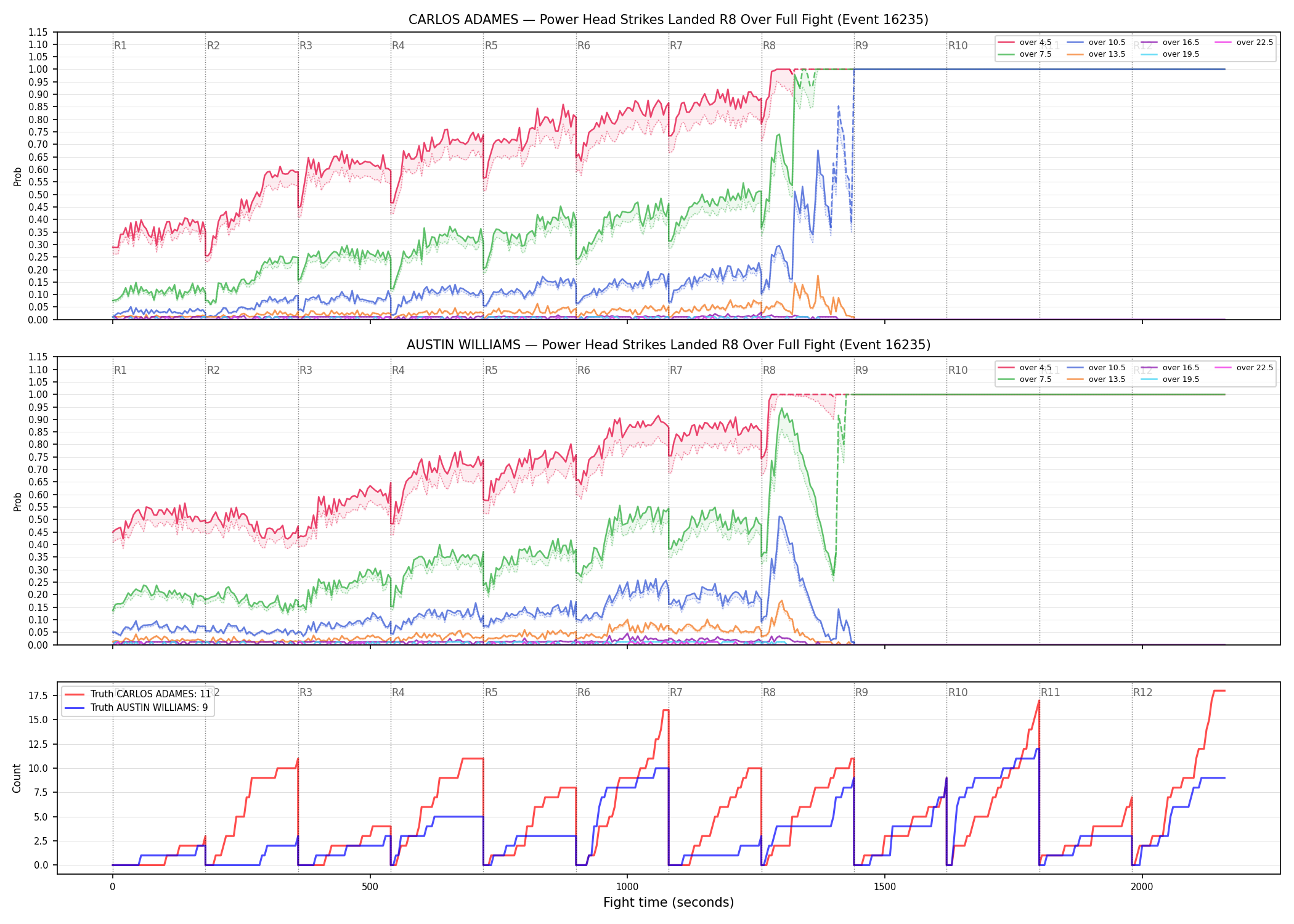The image size is (1294, 924).
Task: Click the 'over 7.5' legend entry in top chart
Action: pos(1025,54)
